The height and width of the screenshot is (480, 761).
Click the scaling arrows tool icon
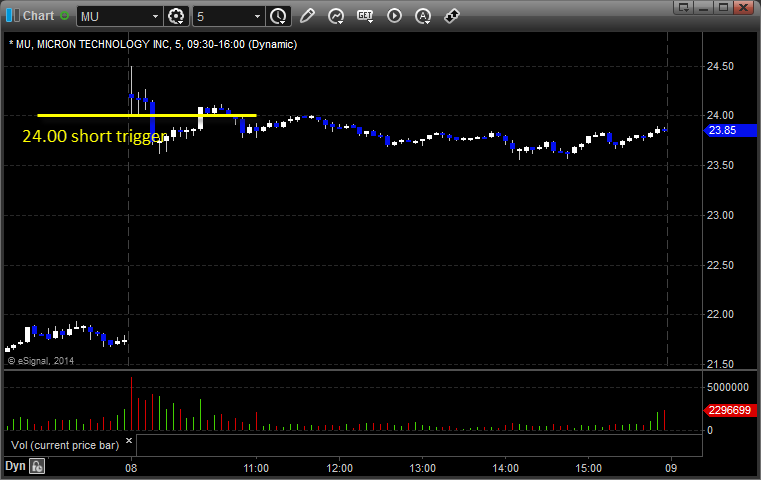click(x=452, y=16)
